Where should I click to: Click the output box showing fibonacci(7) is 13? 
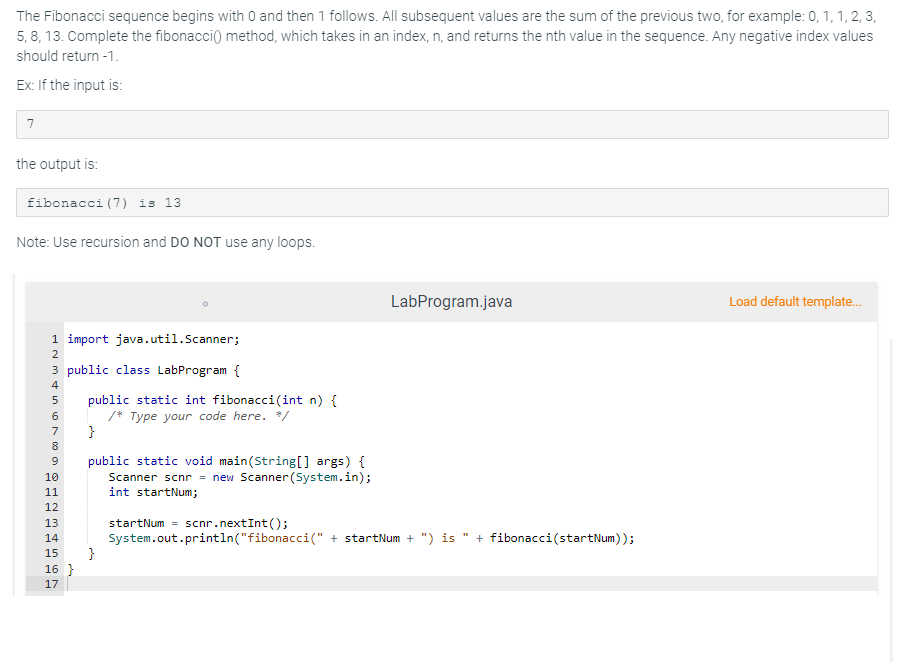(x=450, y=202)
